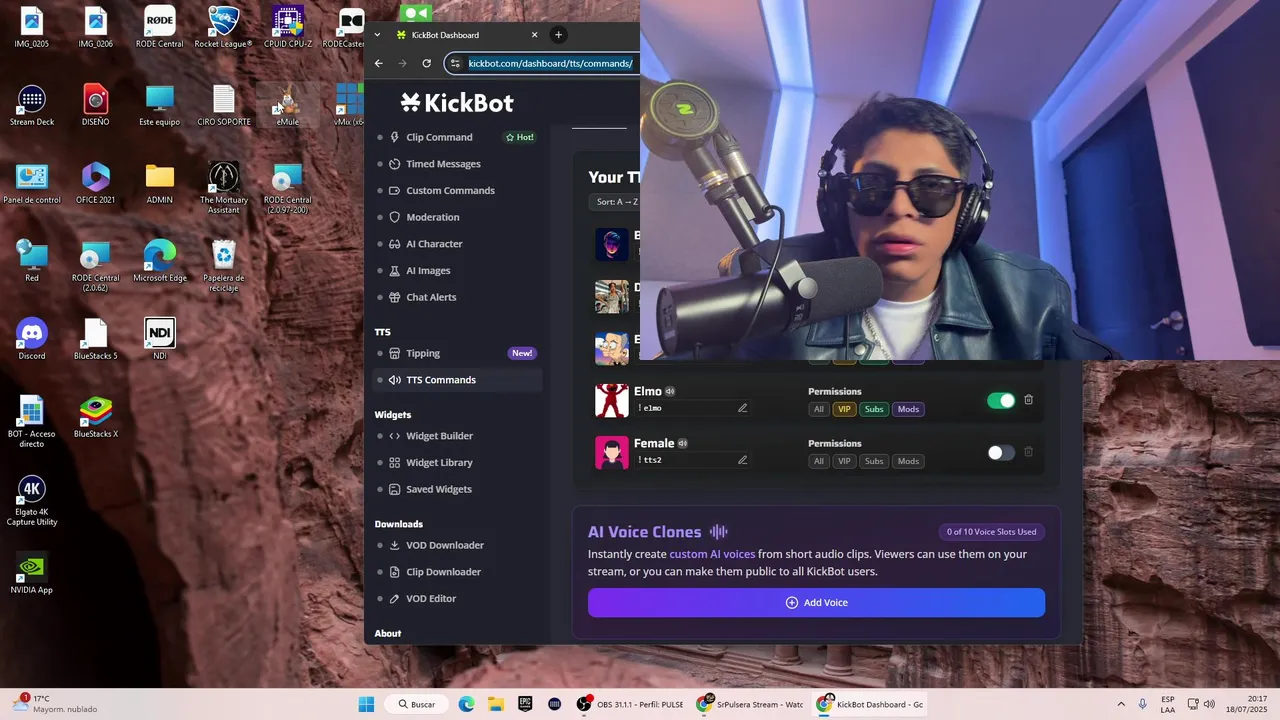Toggle the Subs permission for Female
The height and width of the screenshot is (720, 1280).
pos(874,461)
